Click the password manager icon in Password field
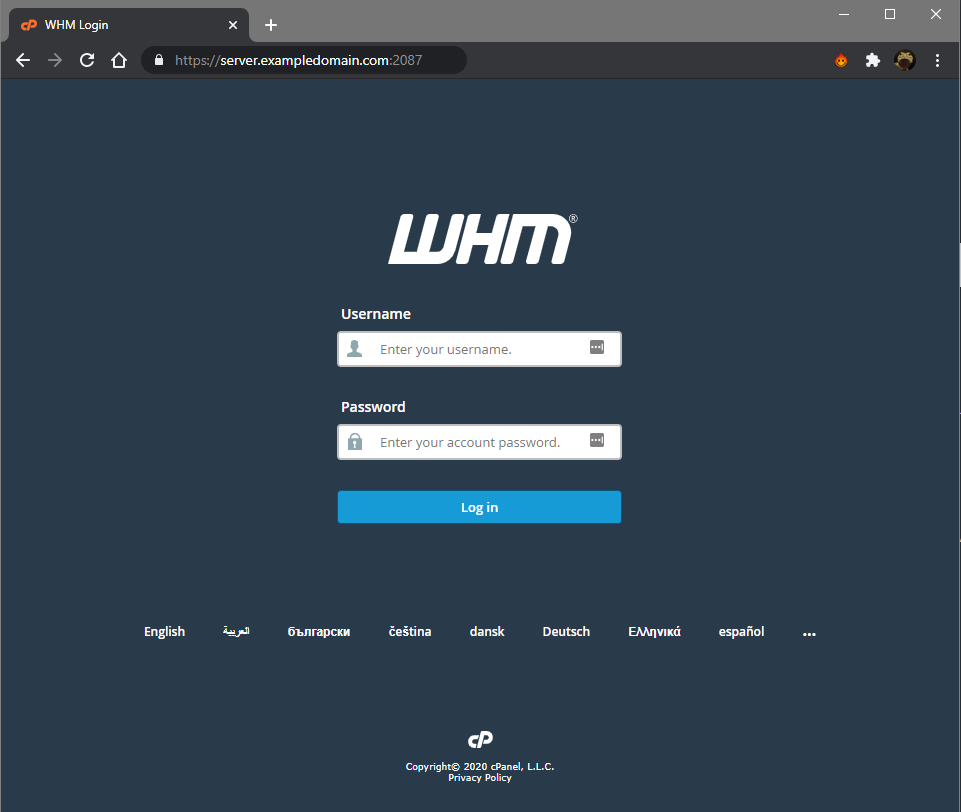Viewport: 961px width, 812px height. coord(597,440)
